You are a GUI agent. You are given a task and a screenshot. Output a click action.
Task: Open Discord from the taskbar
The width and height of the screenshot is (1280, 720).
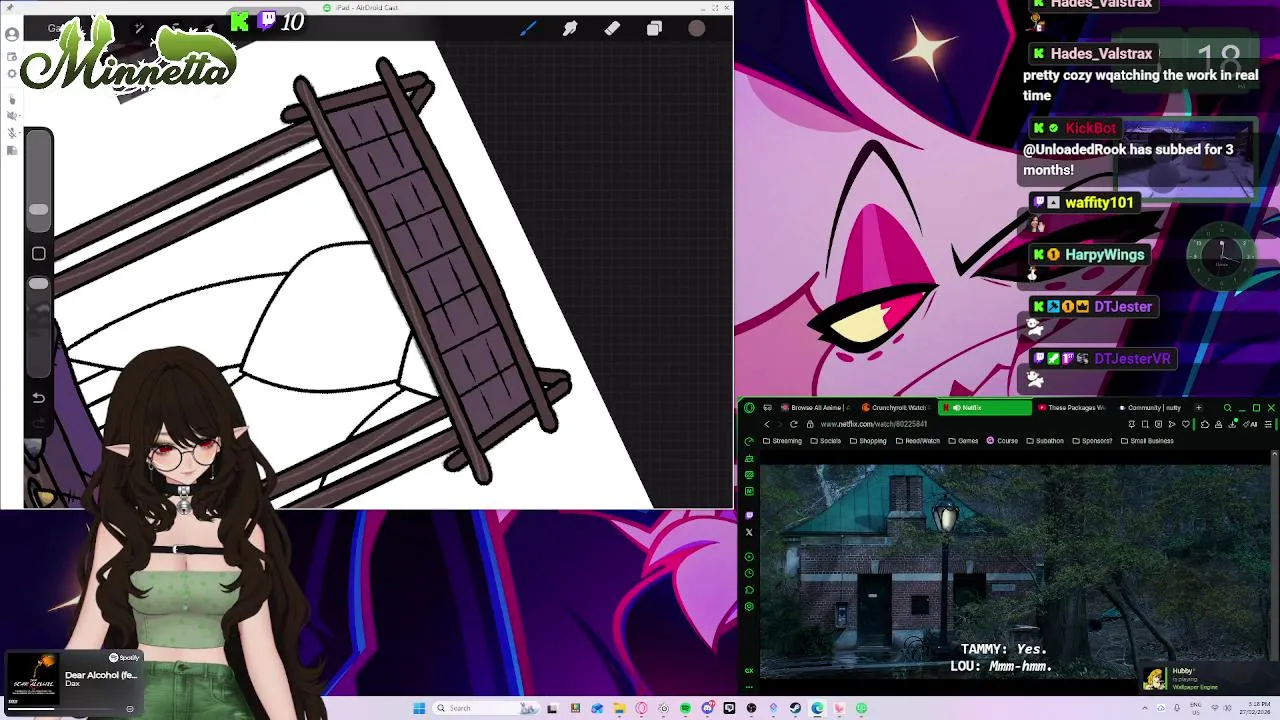click(x=708, y=708)
